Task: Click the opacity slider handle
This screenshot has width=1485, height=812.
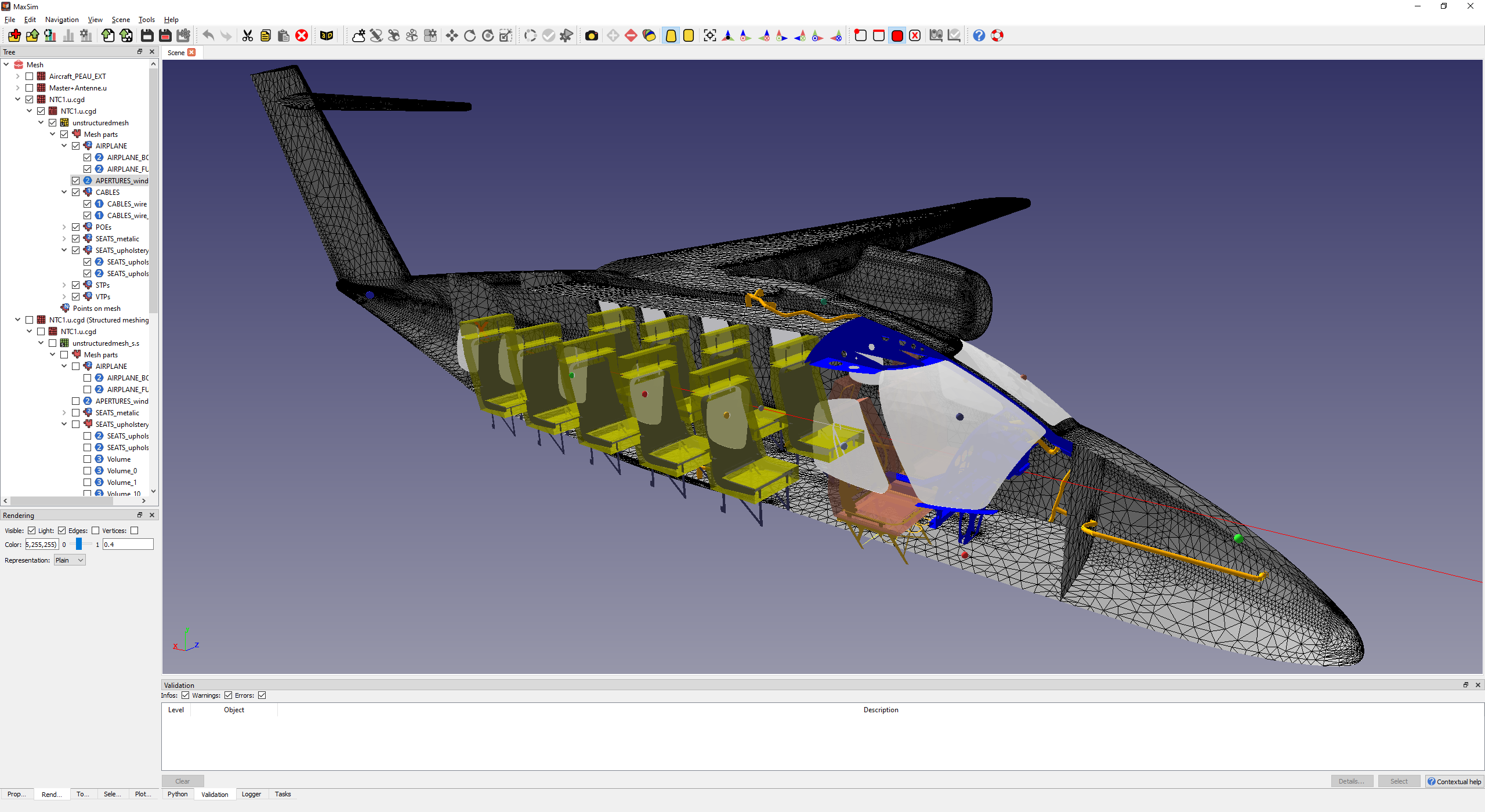Action: pos(79,544)
